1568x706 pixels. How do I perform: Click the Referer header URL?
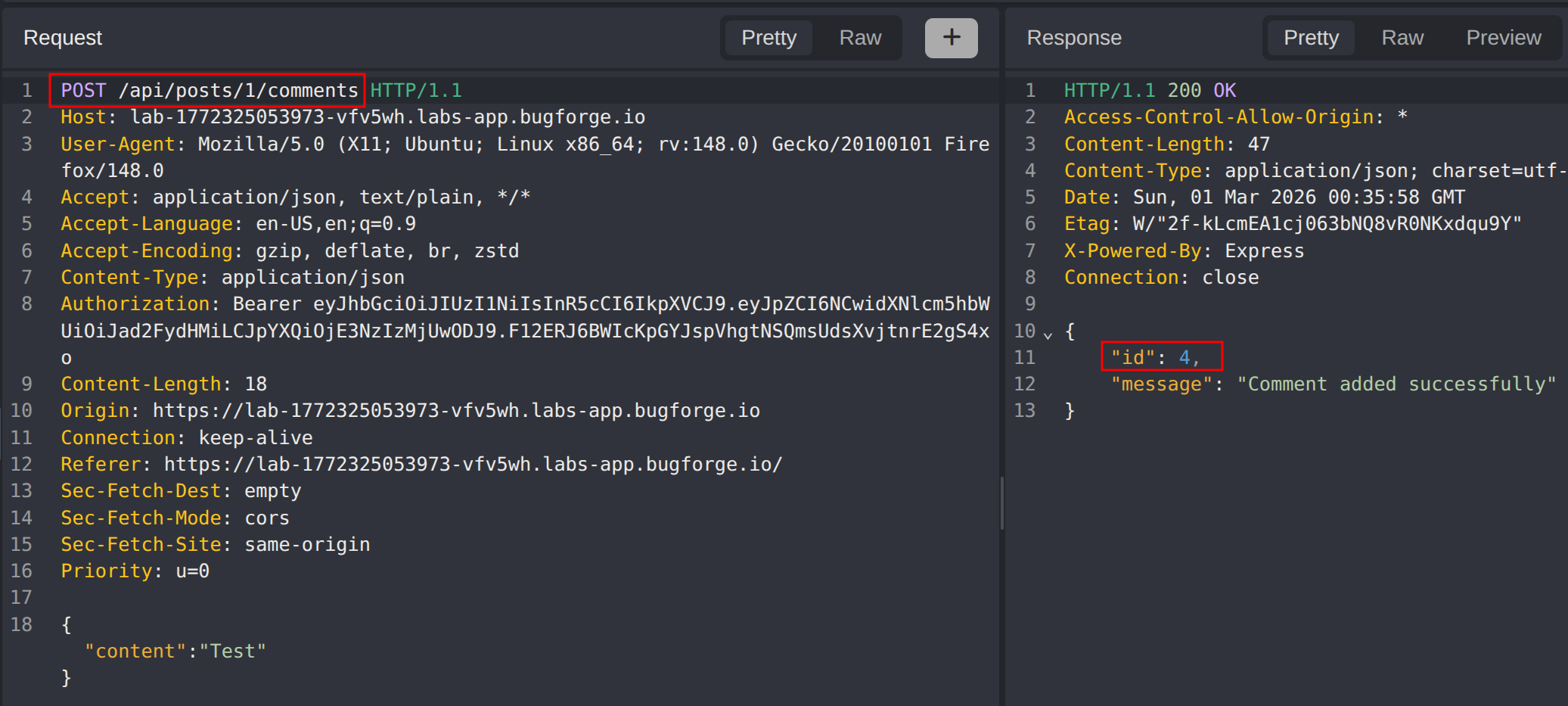(x=473, y=465)
